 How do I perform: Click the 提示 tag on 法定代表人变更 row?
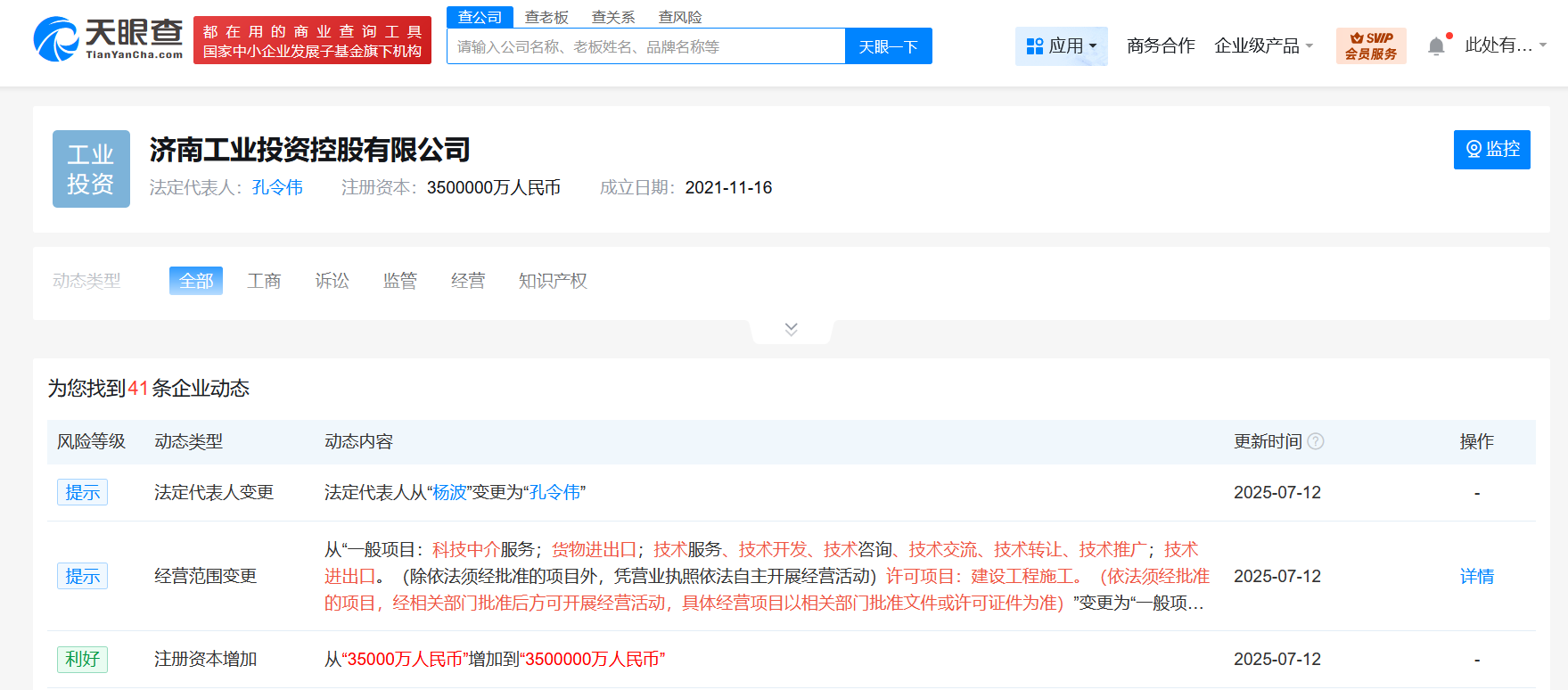[82, 492]
